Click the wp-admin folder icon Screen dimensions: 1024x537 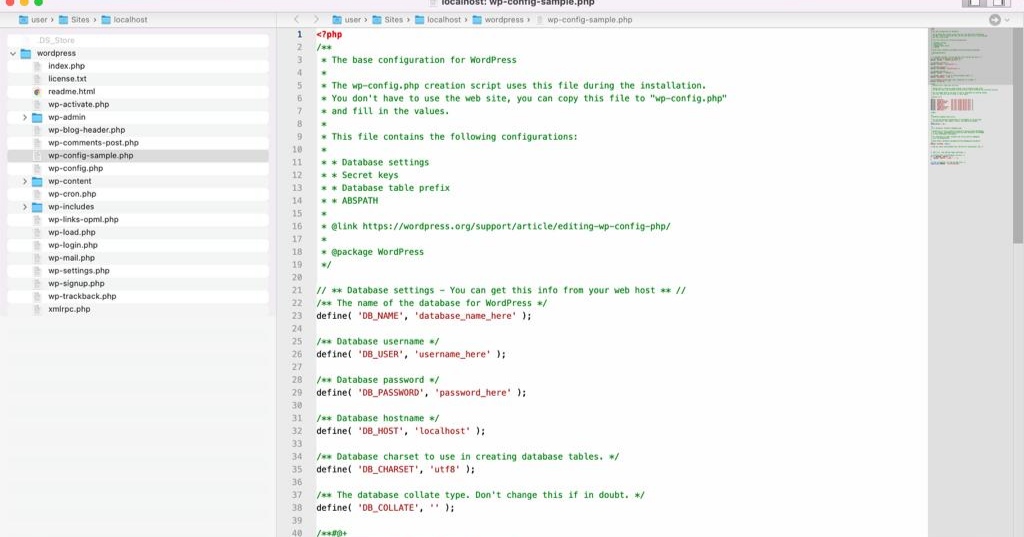pos(37,117)
